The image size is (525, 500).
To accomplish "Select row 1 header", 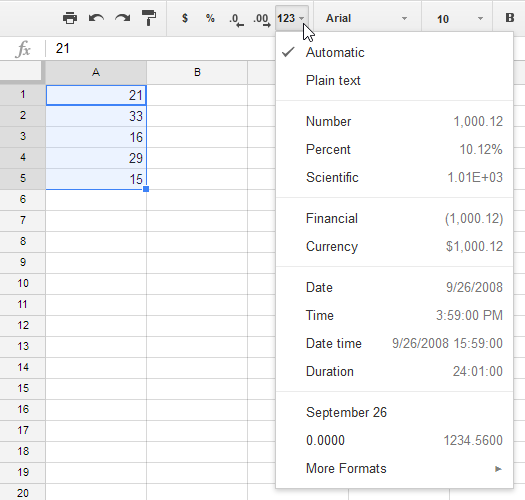I will click(22, 95).
